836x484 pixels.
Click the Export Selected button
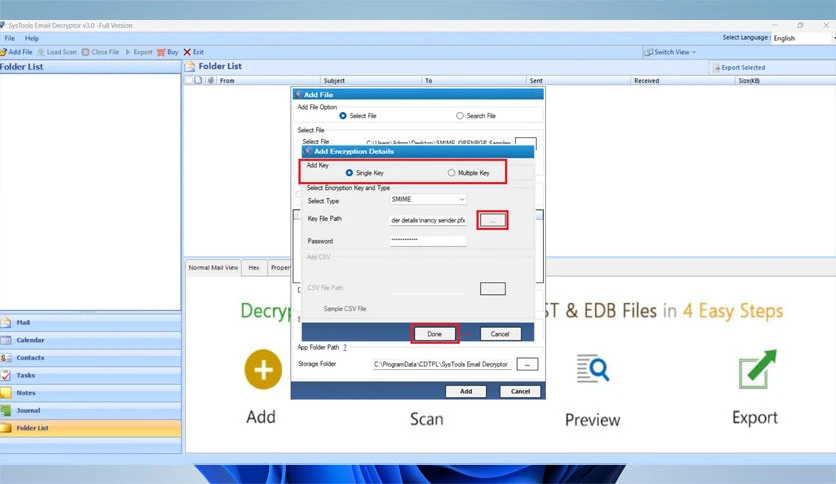point(739,68)
